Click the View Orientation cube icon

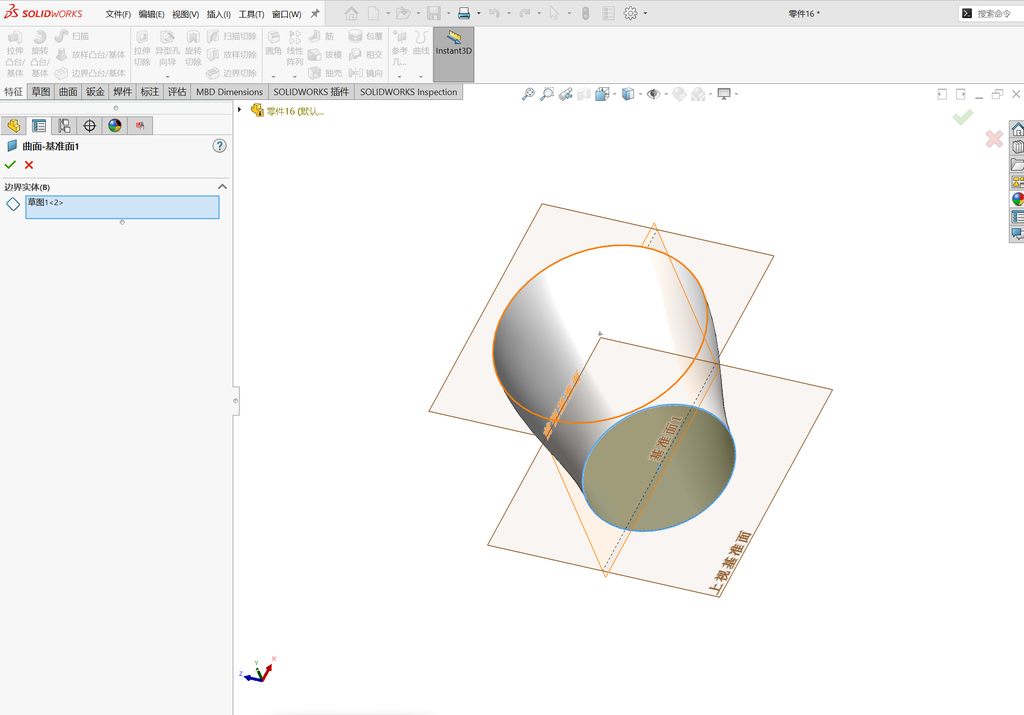[x=602, y=94]
